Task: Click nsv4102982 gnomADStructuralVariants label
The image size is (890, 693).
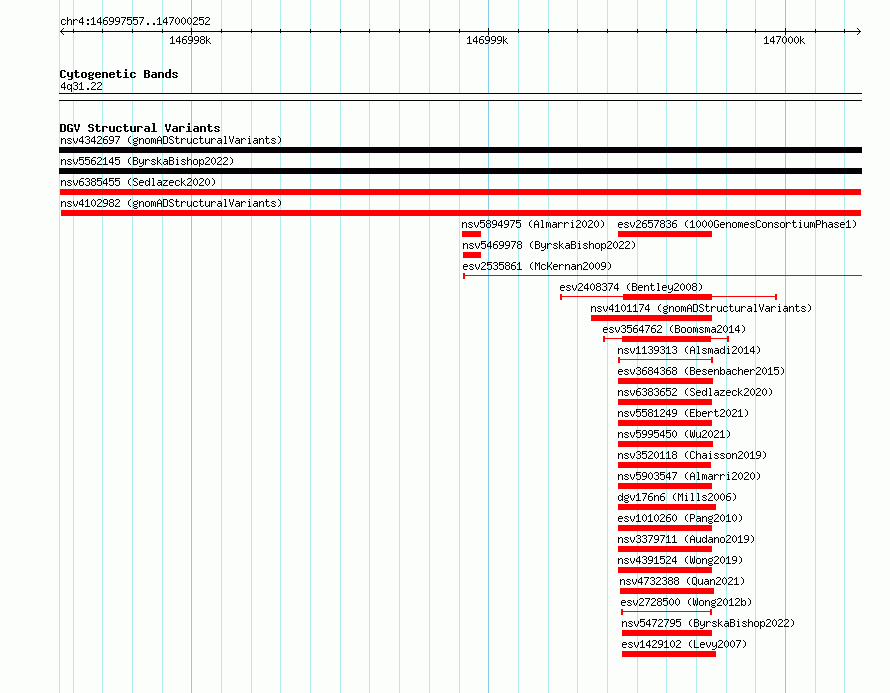Action: click(171, 203)
